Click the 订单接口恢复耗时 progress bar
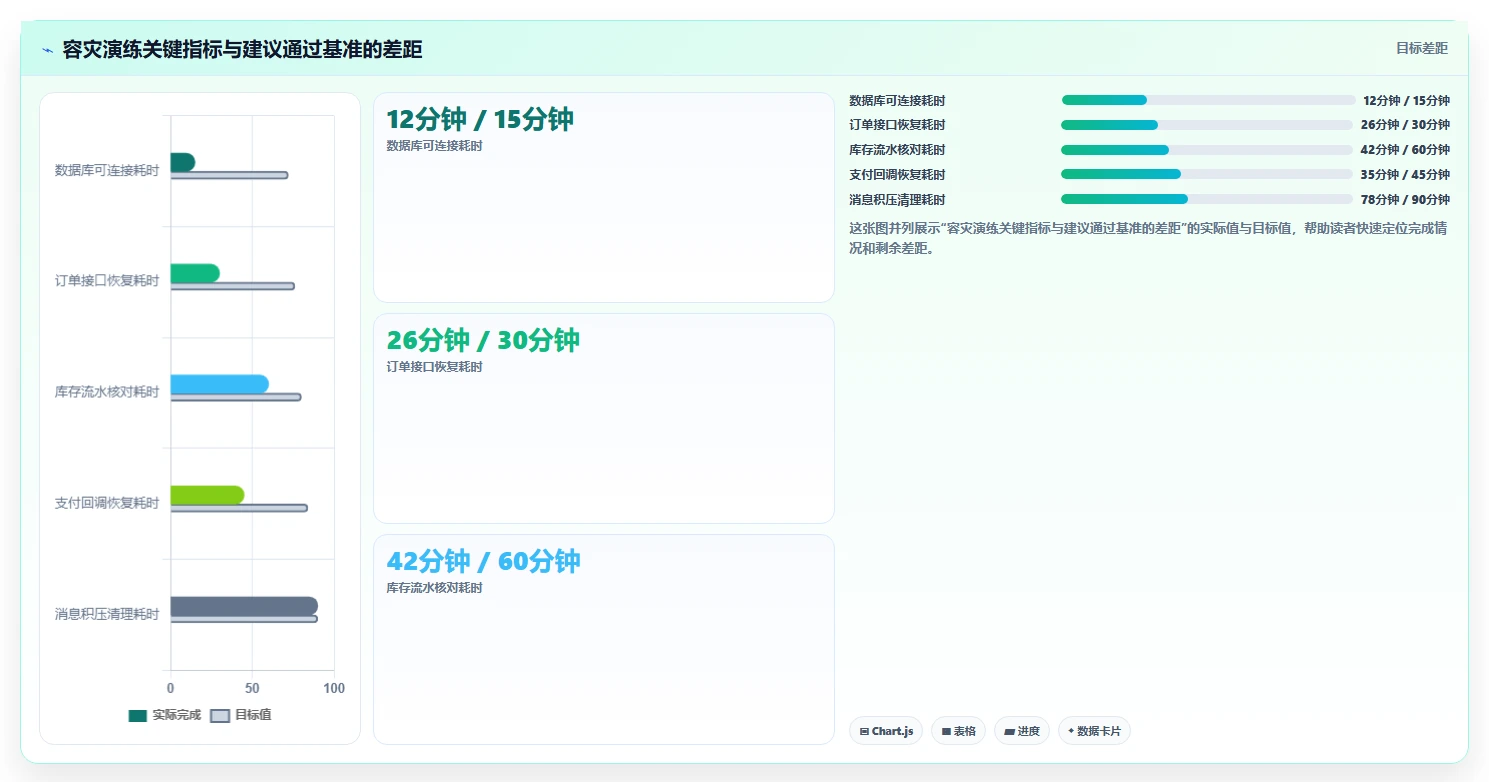 [1207, 125]
